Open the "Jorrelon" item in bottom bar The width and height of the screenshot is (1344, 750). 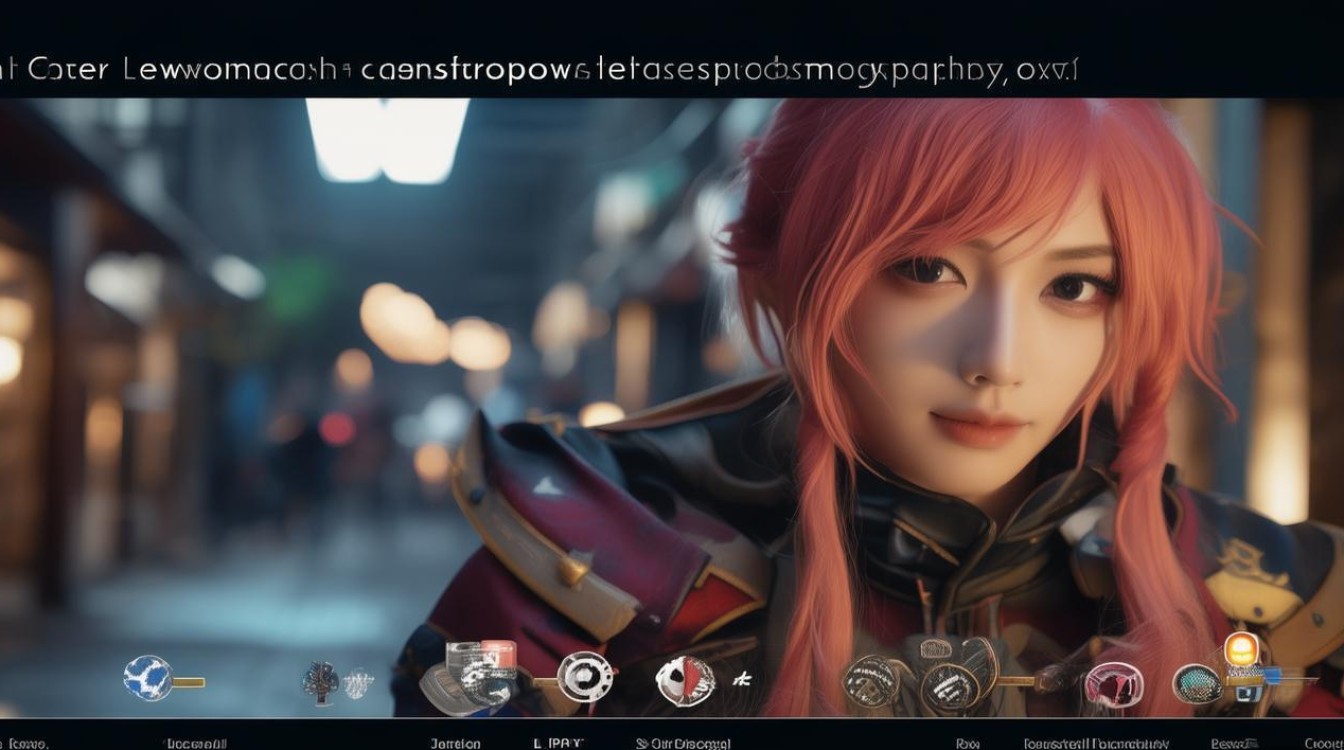coord(455,743)
